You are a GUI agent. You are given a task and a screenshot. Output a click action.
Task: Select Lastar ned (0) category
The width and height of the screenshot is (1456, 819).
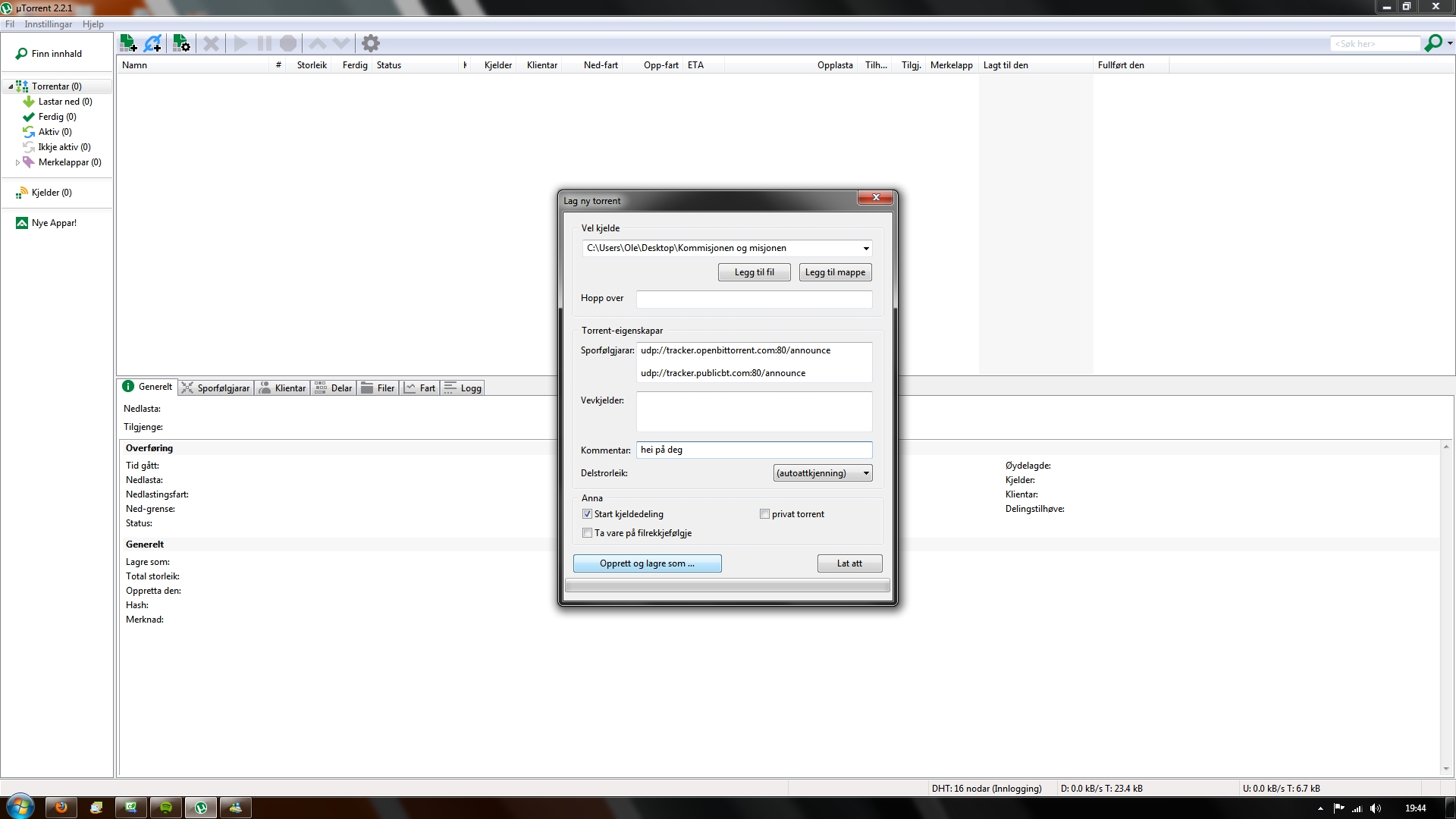(x=58, y=102)
